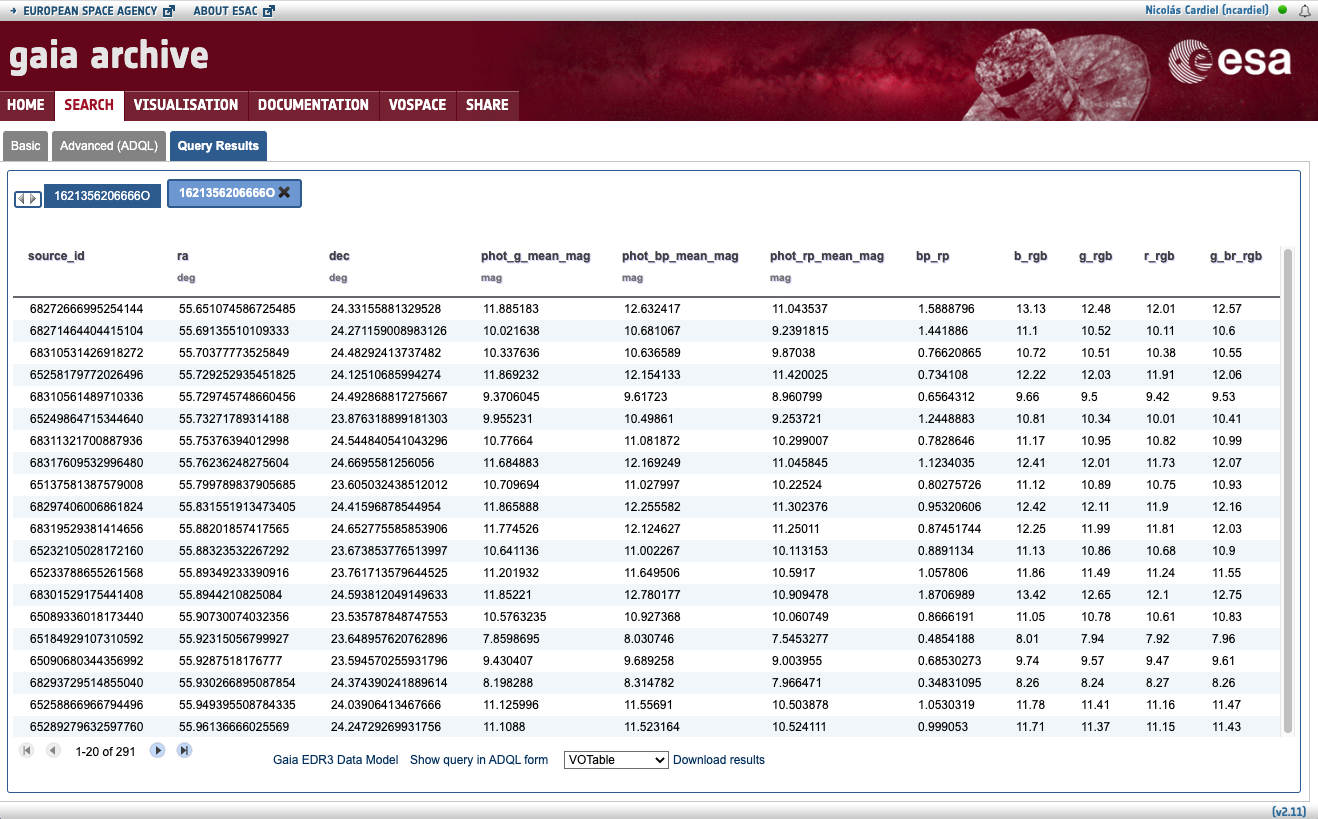Click the g_rgb column header
Image resolution: width=1318 pixels, height=819 pixels.
click(x=1096, y=256)
